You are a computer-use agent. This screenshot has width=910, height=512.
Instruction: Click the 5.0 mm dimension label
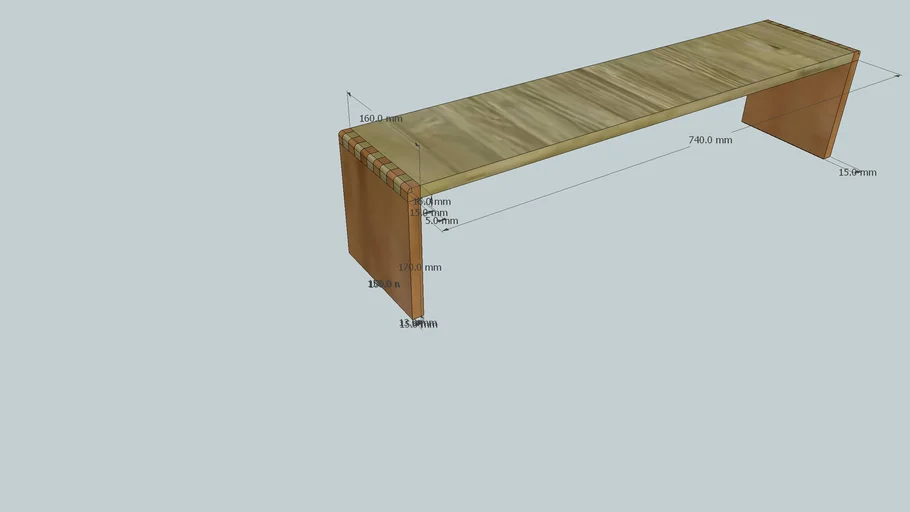[x=441, y=221]
